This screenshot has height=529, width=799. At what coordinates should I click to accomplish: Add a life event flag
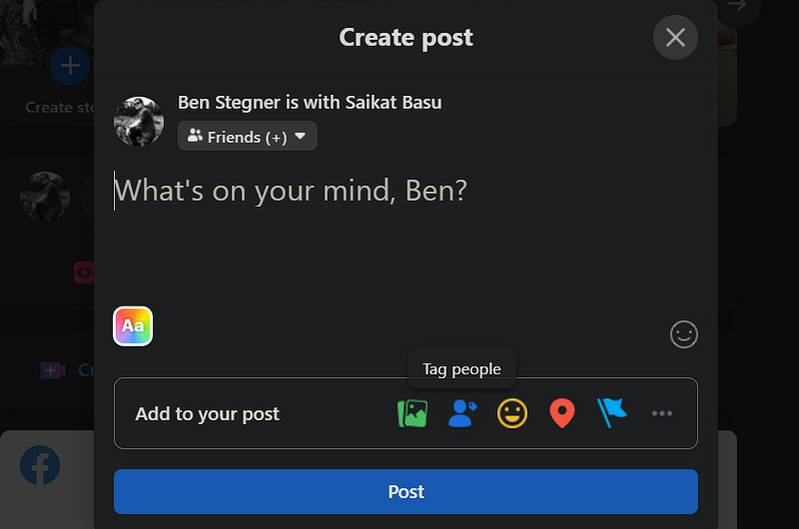pos(612,413)
